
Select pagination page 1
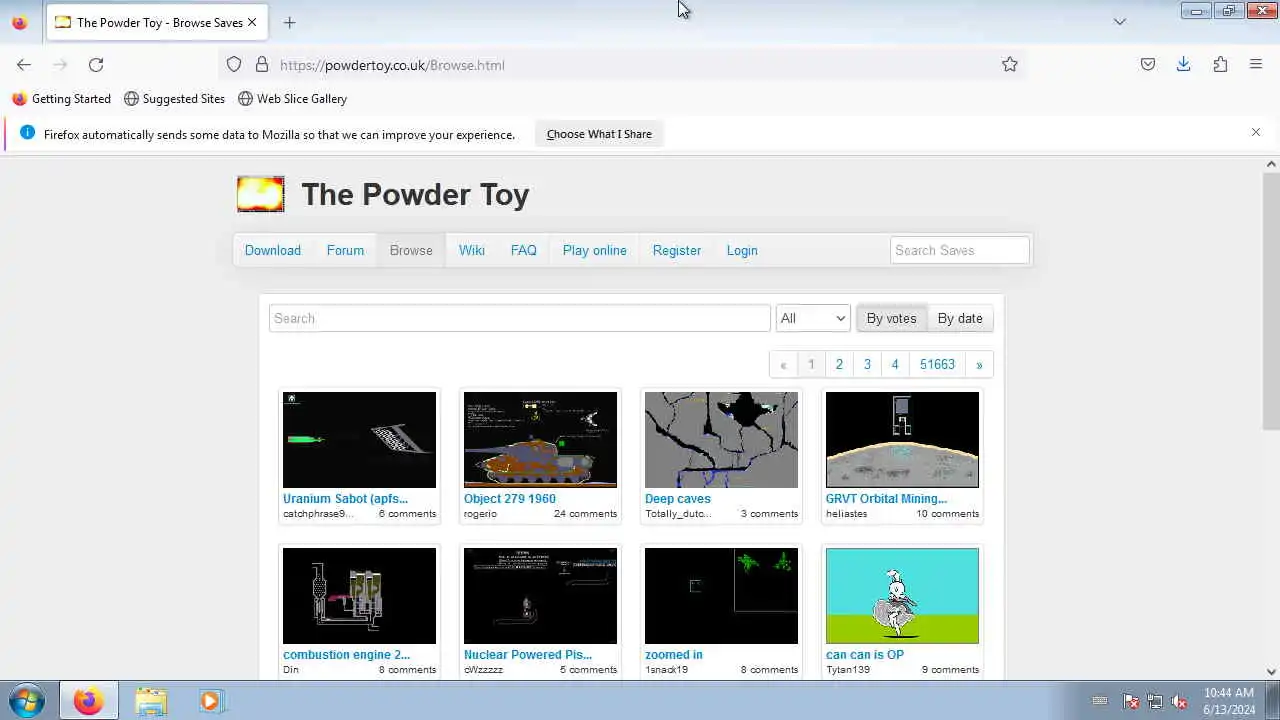point(811,364)
